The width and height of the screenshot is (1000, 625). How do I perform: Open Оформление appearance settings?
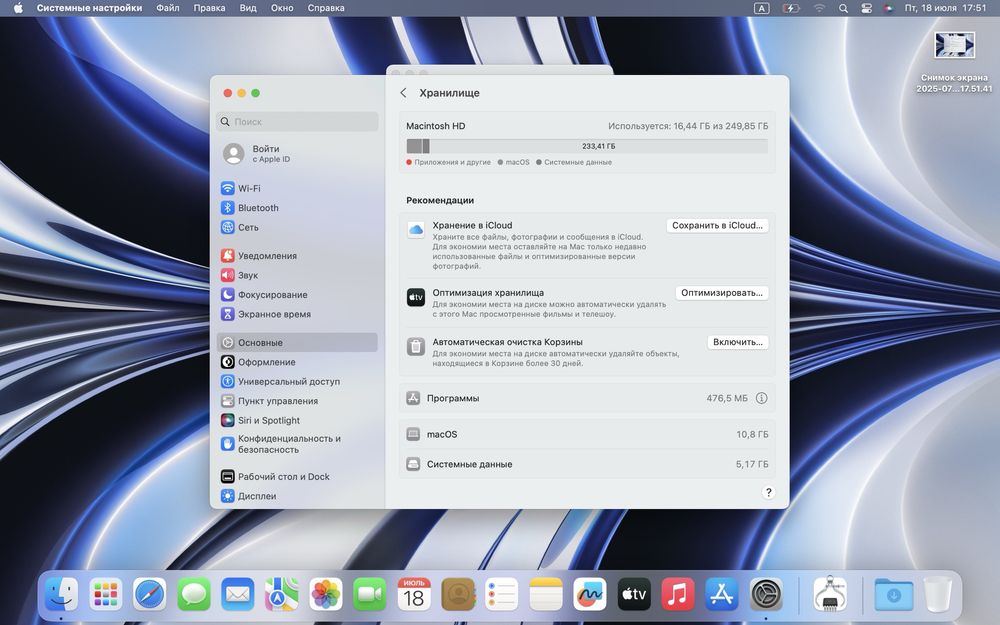click(297, 362)
